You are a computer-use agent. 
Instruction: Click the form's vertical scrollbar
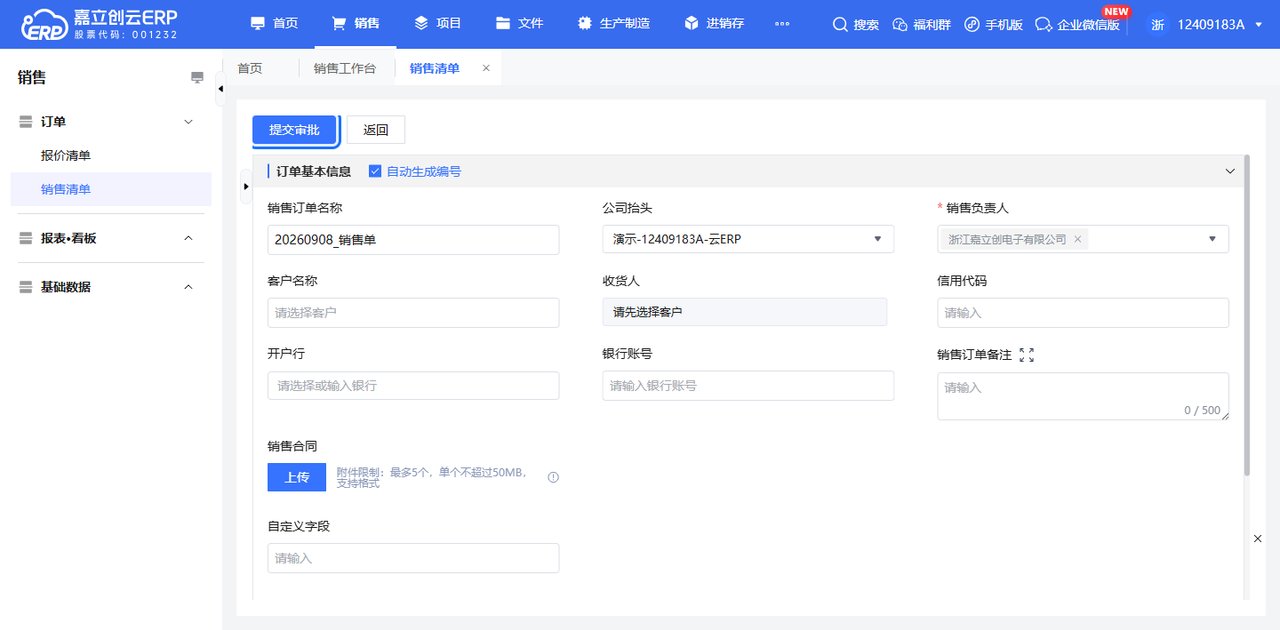tap(1246, 315)
